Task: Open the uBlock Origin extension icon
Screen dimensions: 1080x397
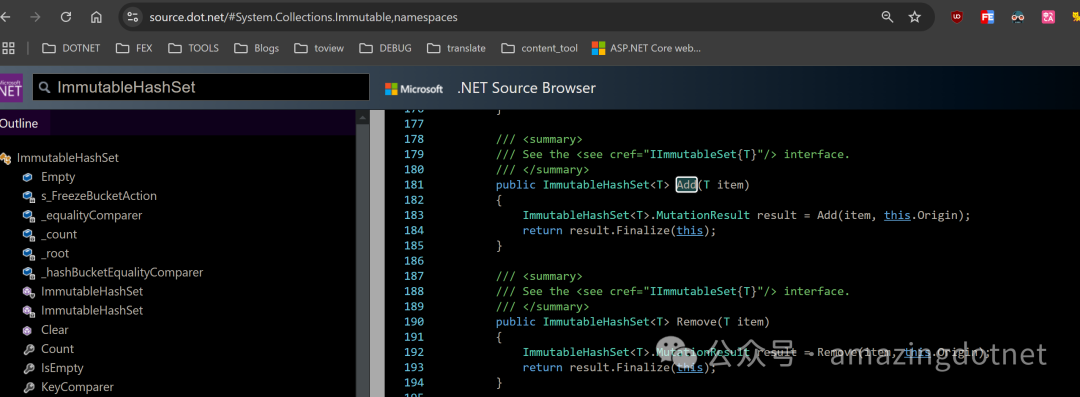Action: click(957, 17)
